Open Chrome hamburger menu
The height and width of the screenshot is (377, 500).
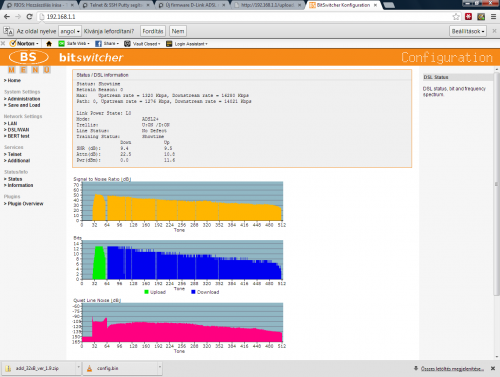494,17
